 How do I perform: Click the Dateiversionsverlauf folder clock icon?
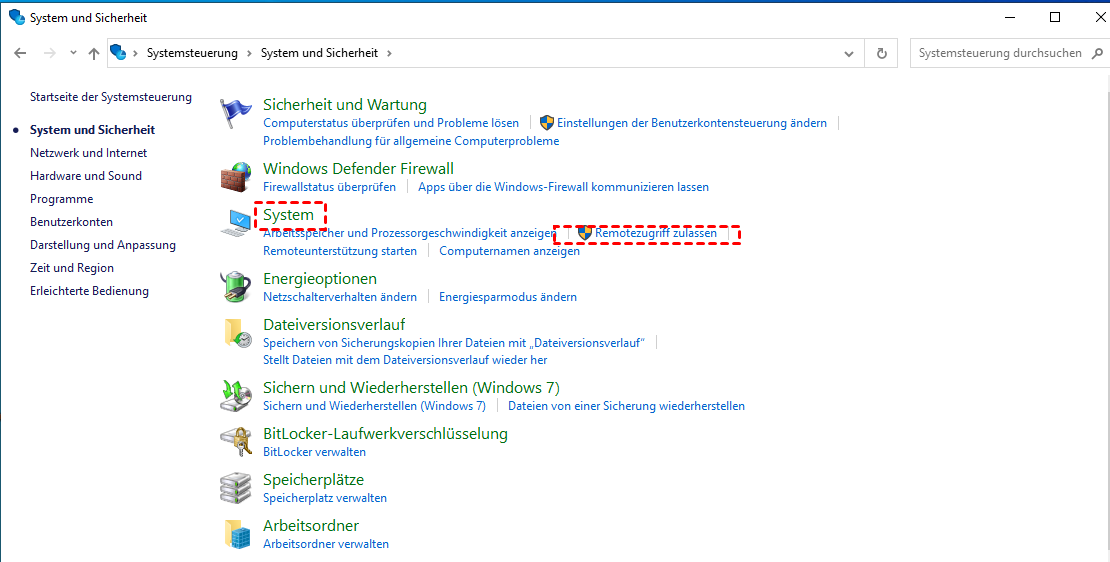coord(236,334)
